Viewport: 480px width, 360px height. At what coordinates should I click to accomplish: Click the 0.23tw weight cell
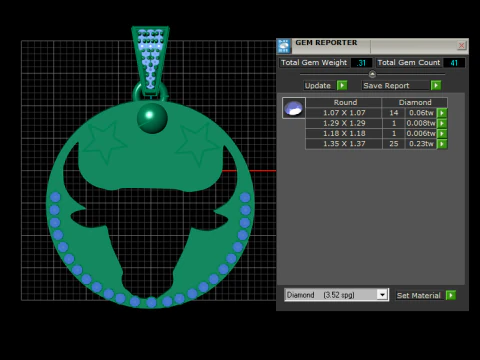point(421,144)
